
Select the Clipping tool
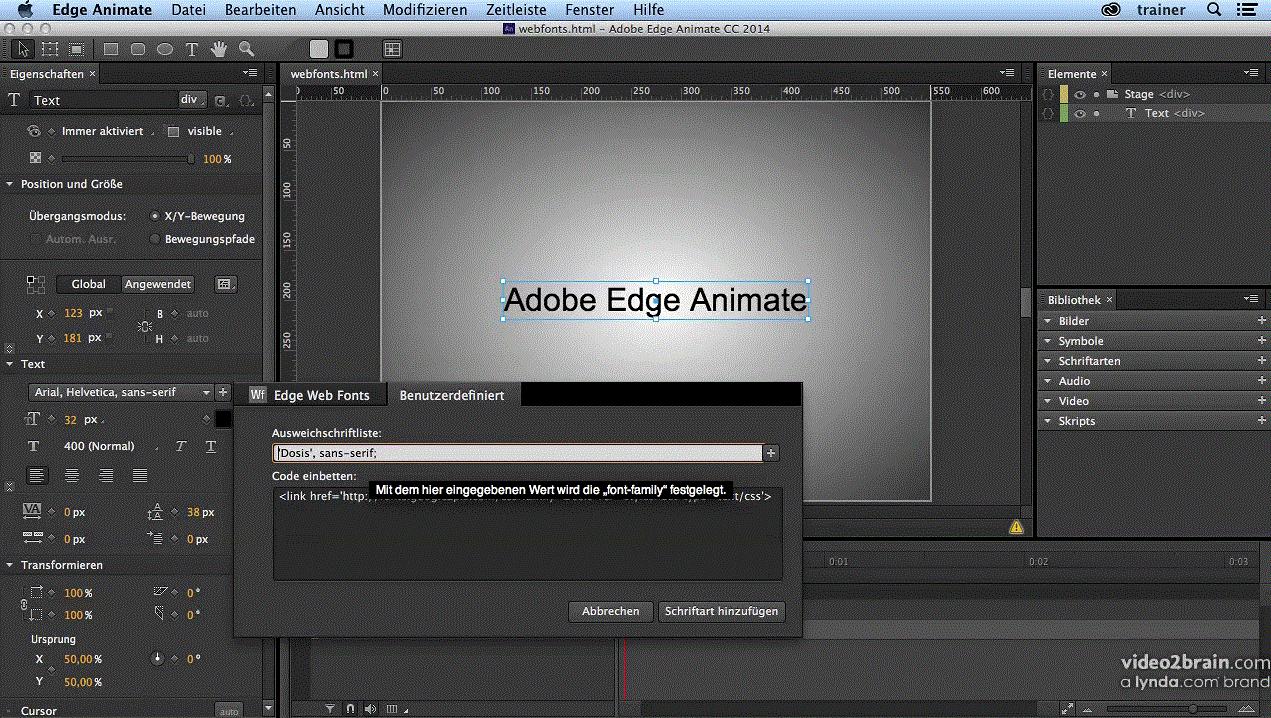[76, 48]
